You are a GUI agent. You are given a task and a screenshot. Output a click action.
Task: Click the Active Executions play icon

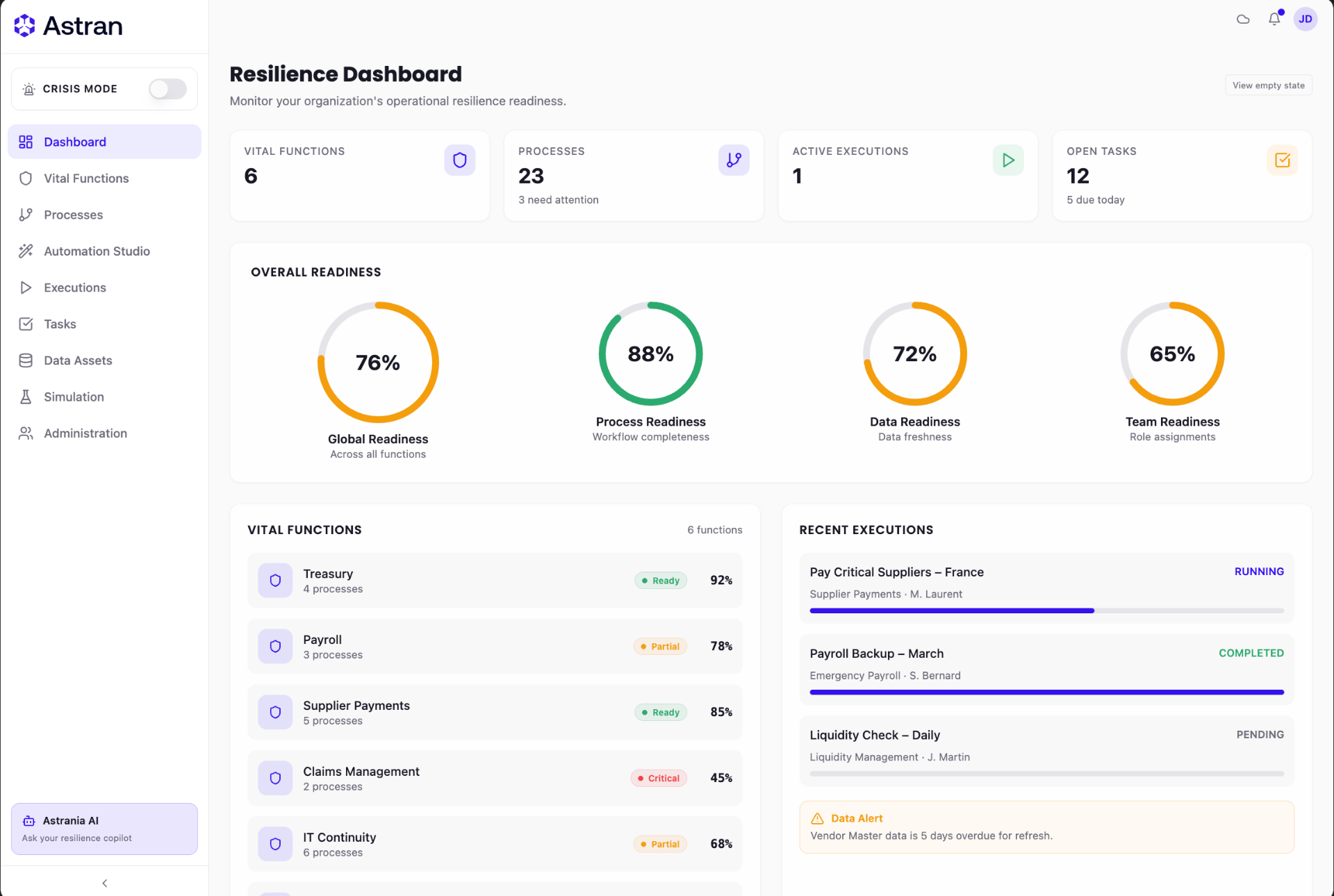pyautogui.click(x=1007, y=160)
